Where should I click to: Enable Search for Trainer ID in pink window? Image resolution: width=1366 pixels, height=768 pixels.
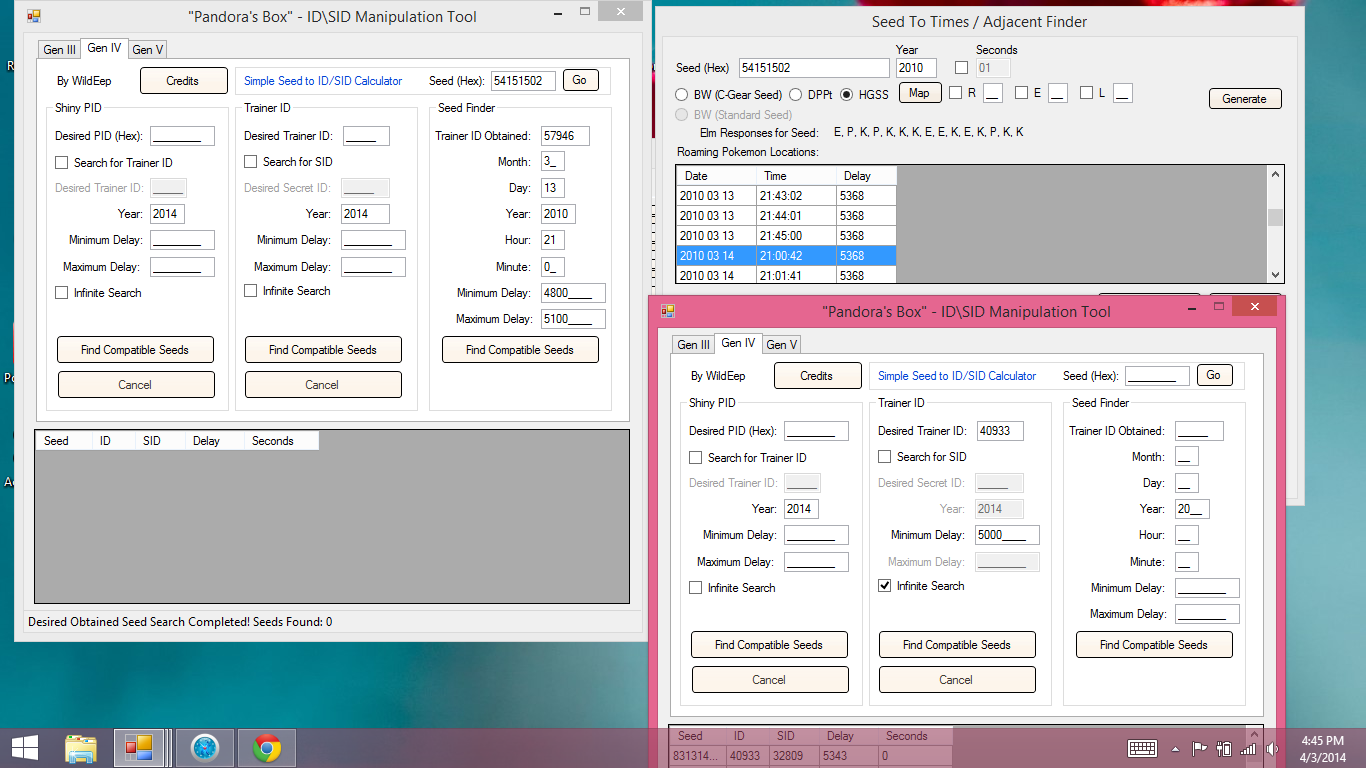coord(695,457)
